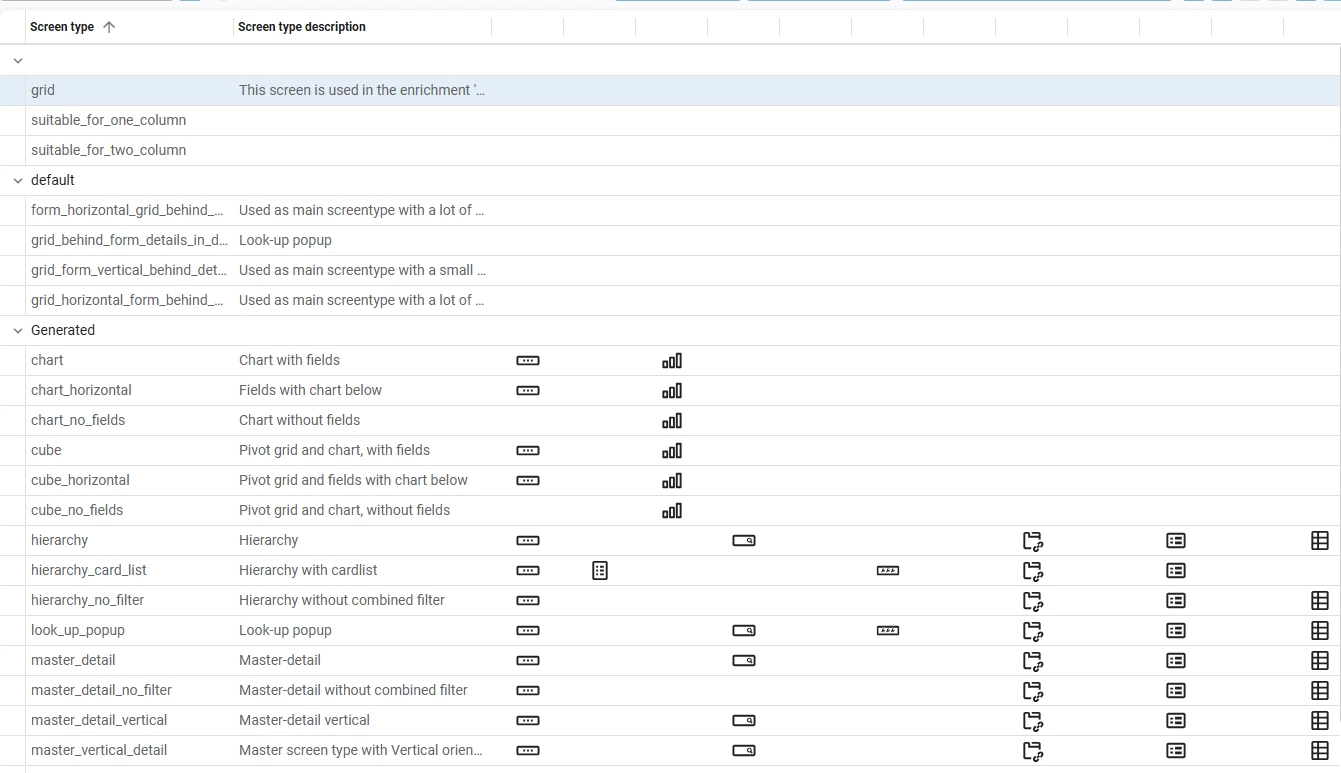
Task: Collapse the unnamed top group
Action: [18, 60]
